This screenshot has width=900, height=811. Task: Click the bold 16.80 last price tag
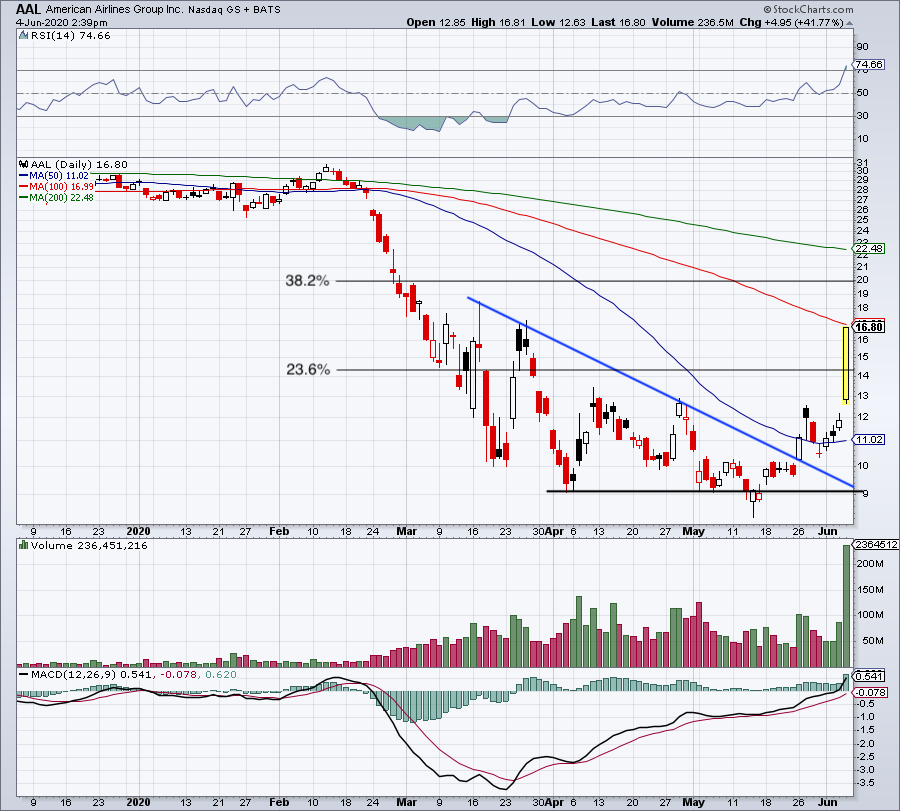point(869,327)
